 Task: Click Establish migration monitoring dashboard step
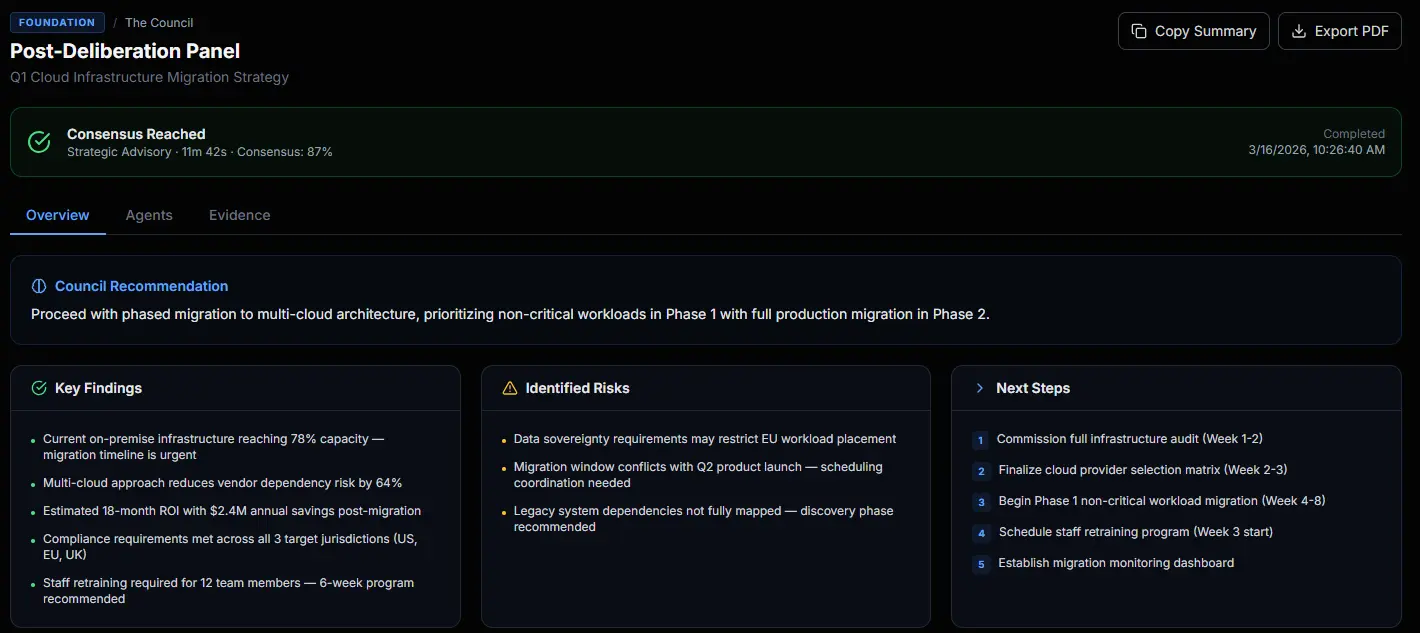point(1116,563)
